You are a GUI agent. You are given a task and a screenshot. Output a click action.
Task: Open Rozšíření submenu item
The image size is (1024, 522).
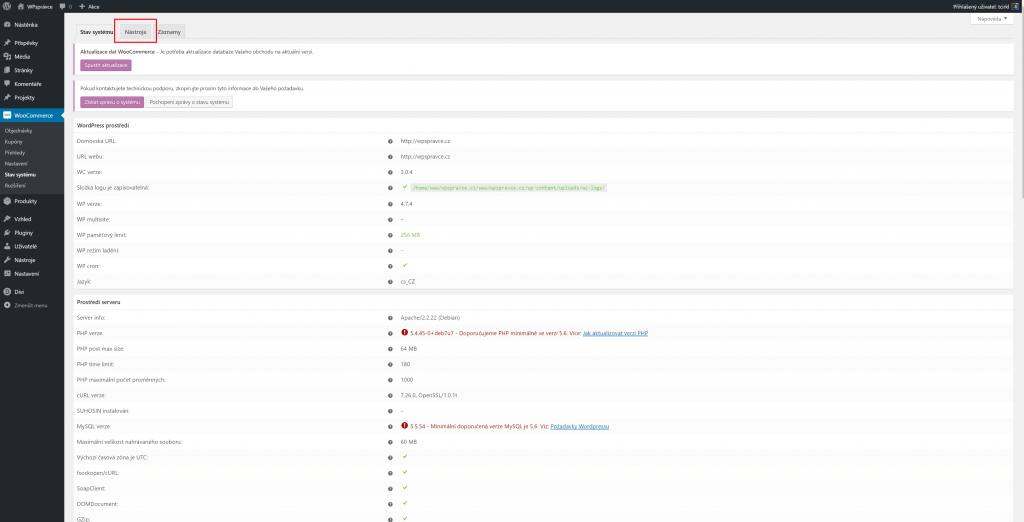click(x=15, y=186)
